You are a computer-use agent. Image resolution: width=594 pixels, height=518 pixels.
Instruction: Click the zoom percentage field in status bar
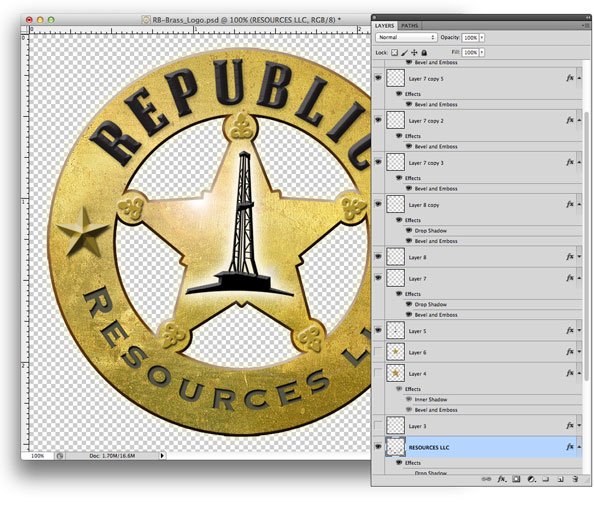[38, 455]
